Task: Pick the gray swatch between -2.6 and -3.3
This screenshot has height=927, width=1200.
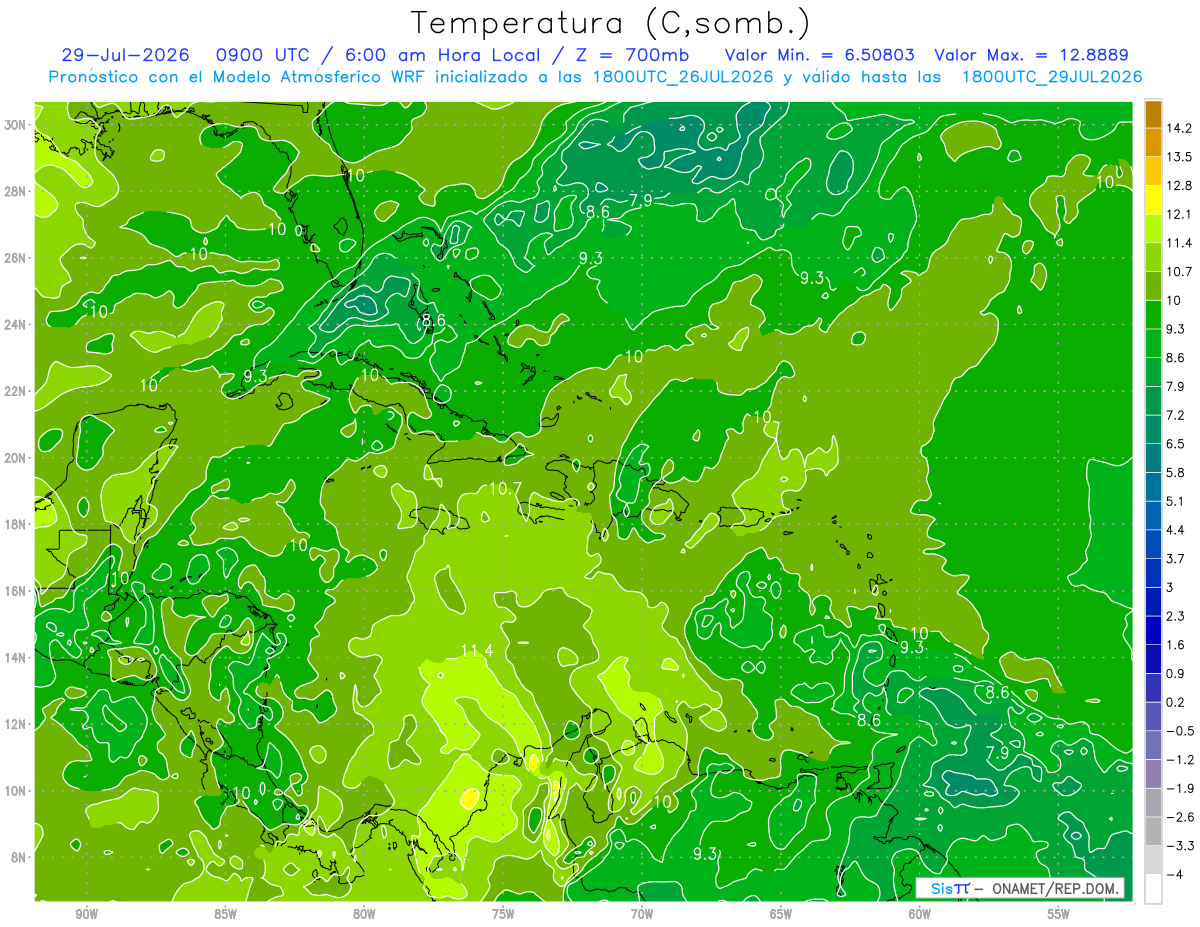Action: 1153,831
